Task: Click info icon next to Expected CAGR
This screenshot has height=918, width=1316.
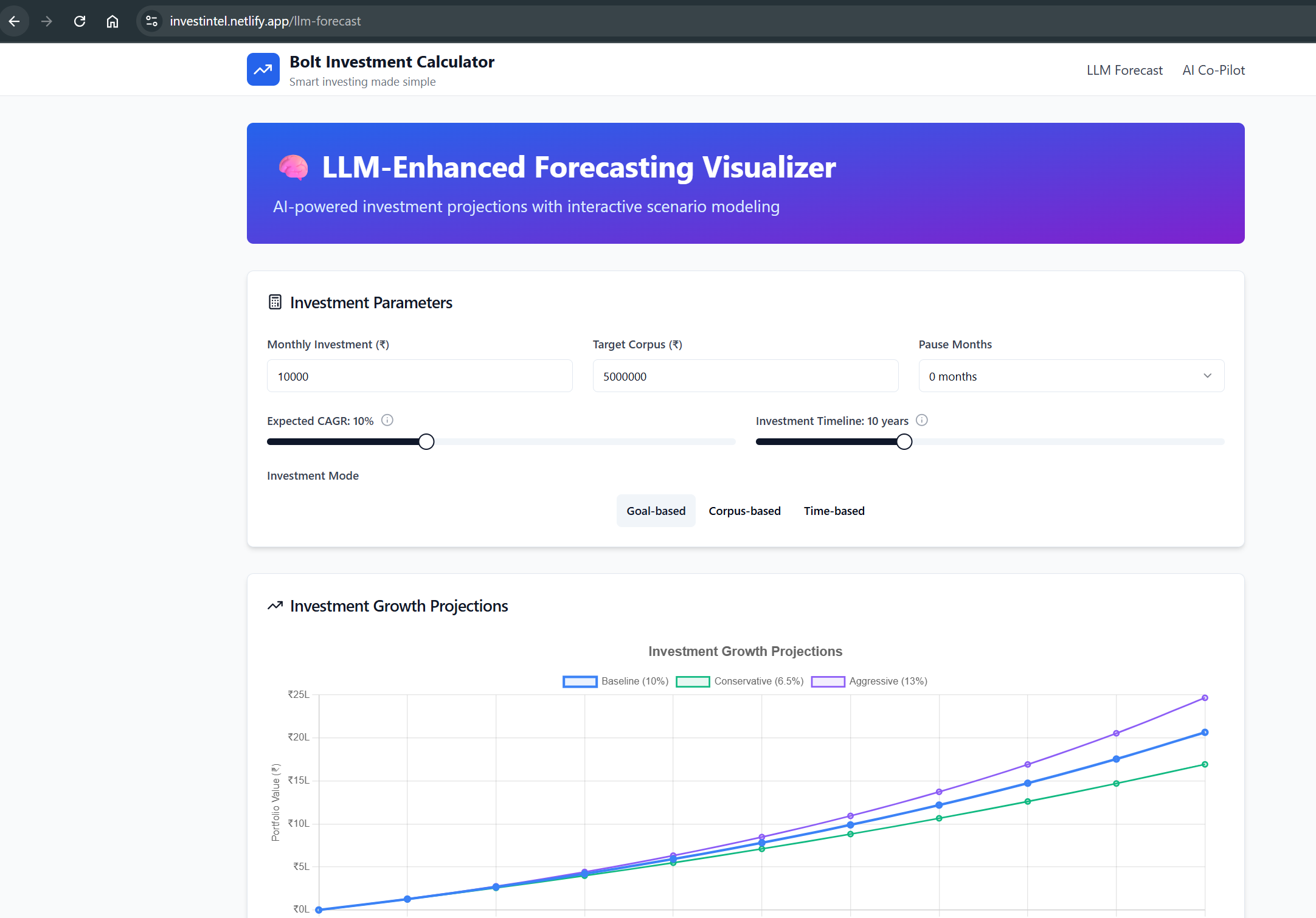Action: pyautogui.click(x=387, y=420)
